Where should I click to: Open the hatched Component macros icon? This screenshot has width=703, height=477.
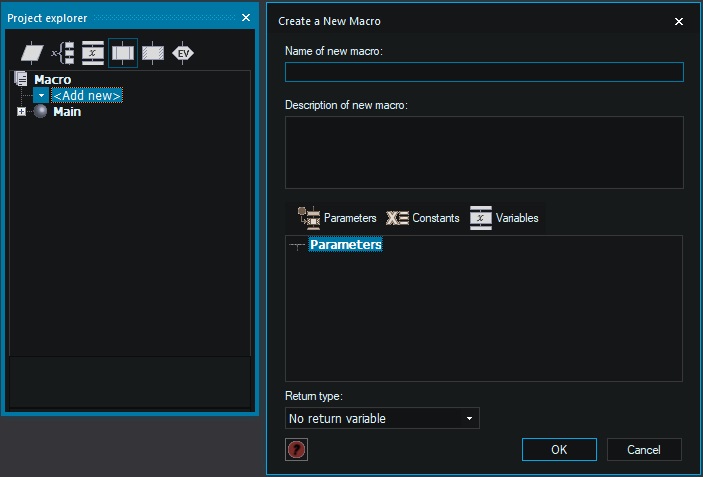pyautogui.click(x=152, y=53)
